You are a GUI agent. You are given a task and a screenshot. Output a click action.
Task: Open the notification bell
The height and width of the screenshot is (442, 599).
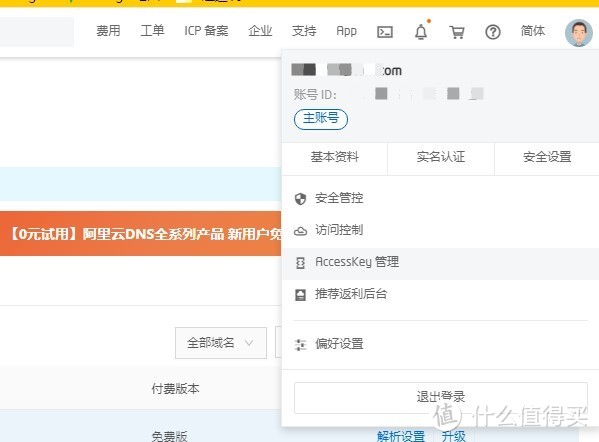click(421, 31)
